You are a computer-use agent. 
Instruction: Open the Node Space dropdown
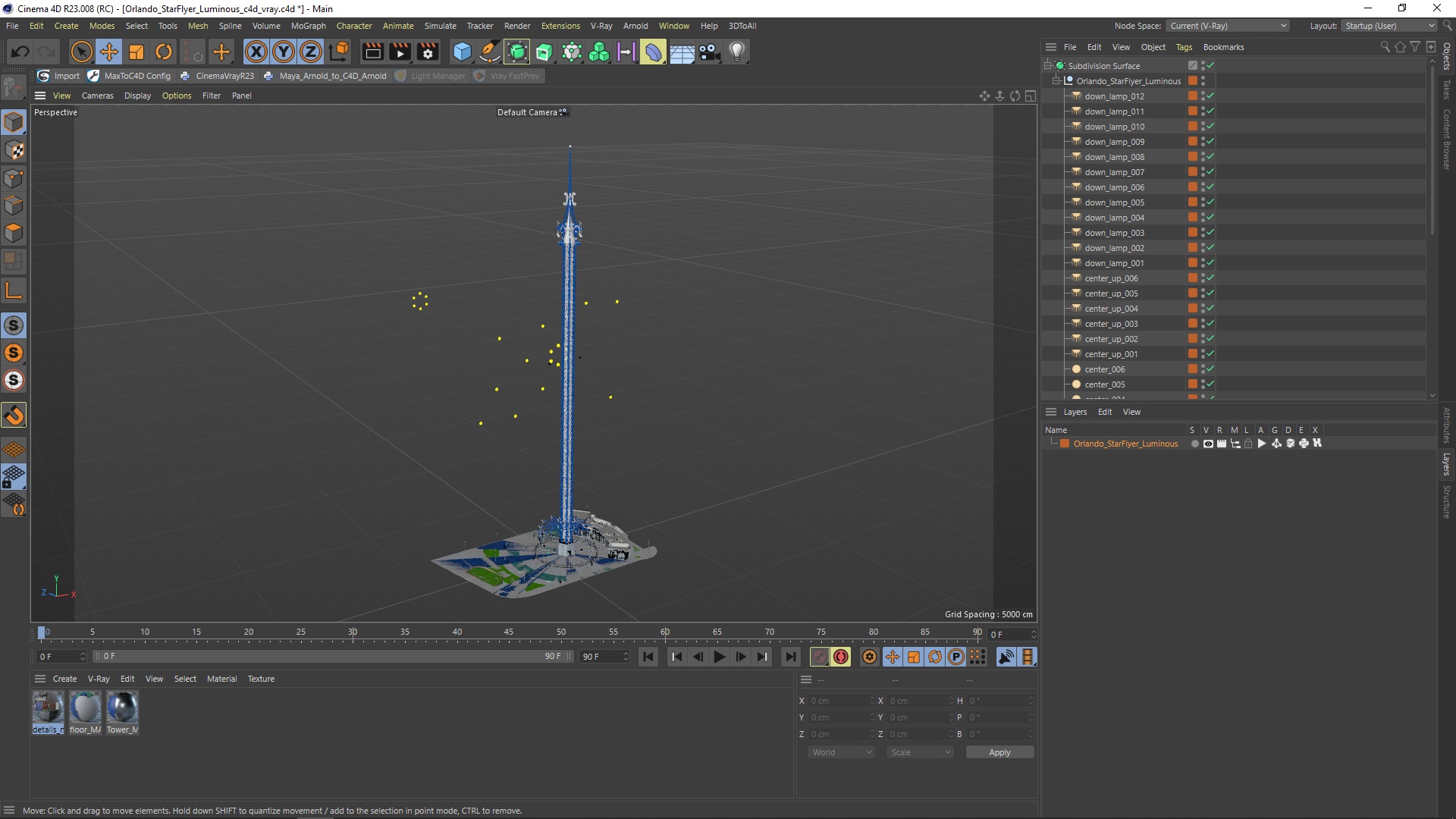coord(1227,26)
